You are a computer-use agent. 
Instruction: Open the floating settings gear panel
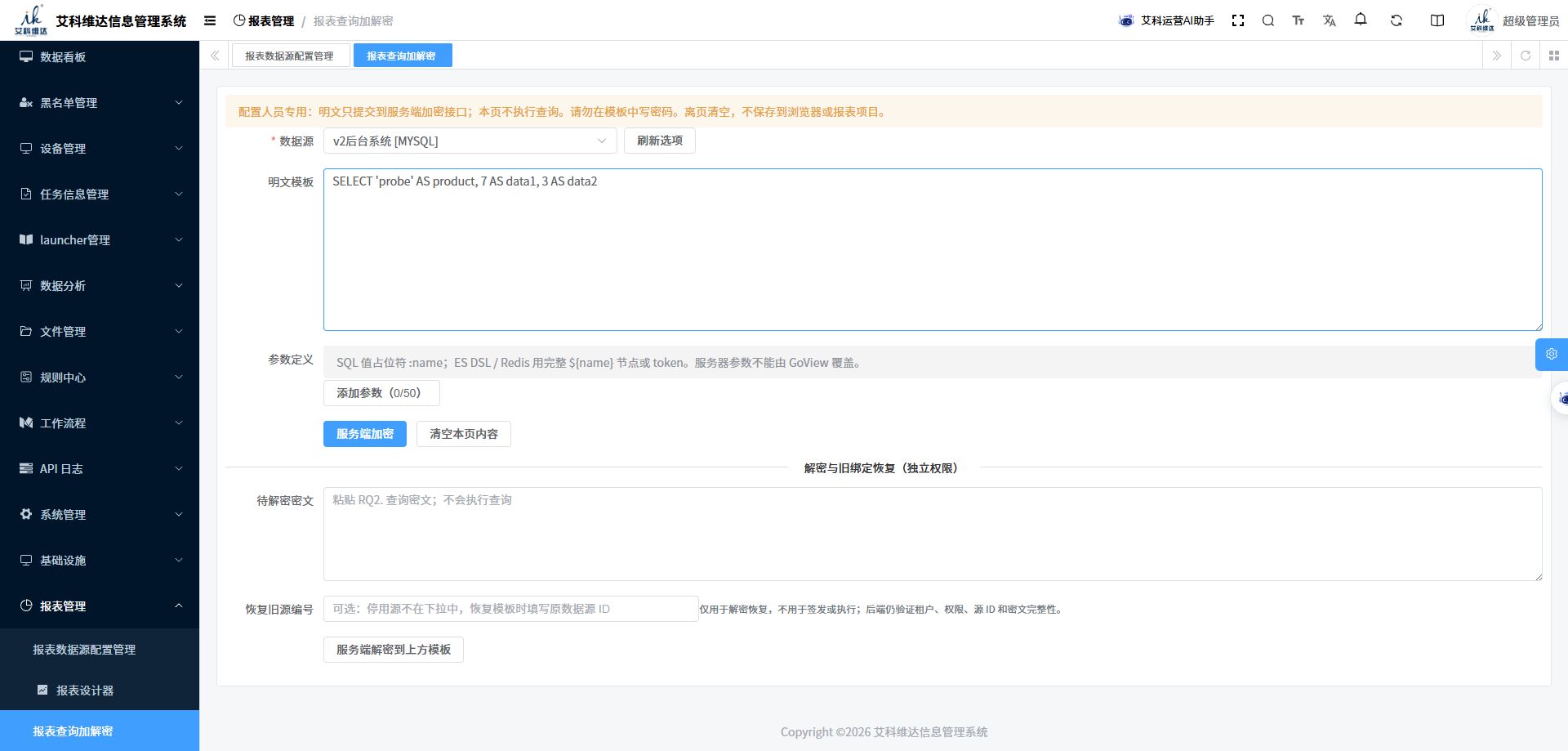tap(1552, 354)
